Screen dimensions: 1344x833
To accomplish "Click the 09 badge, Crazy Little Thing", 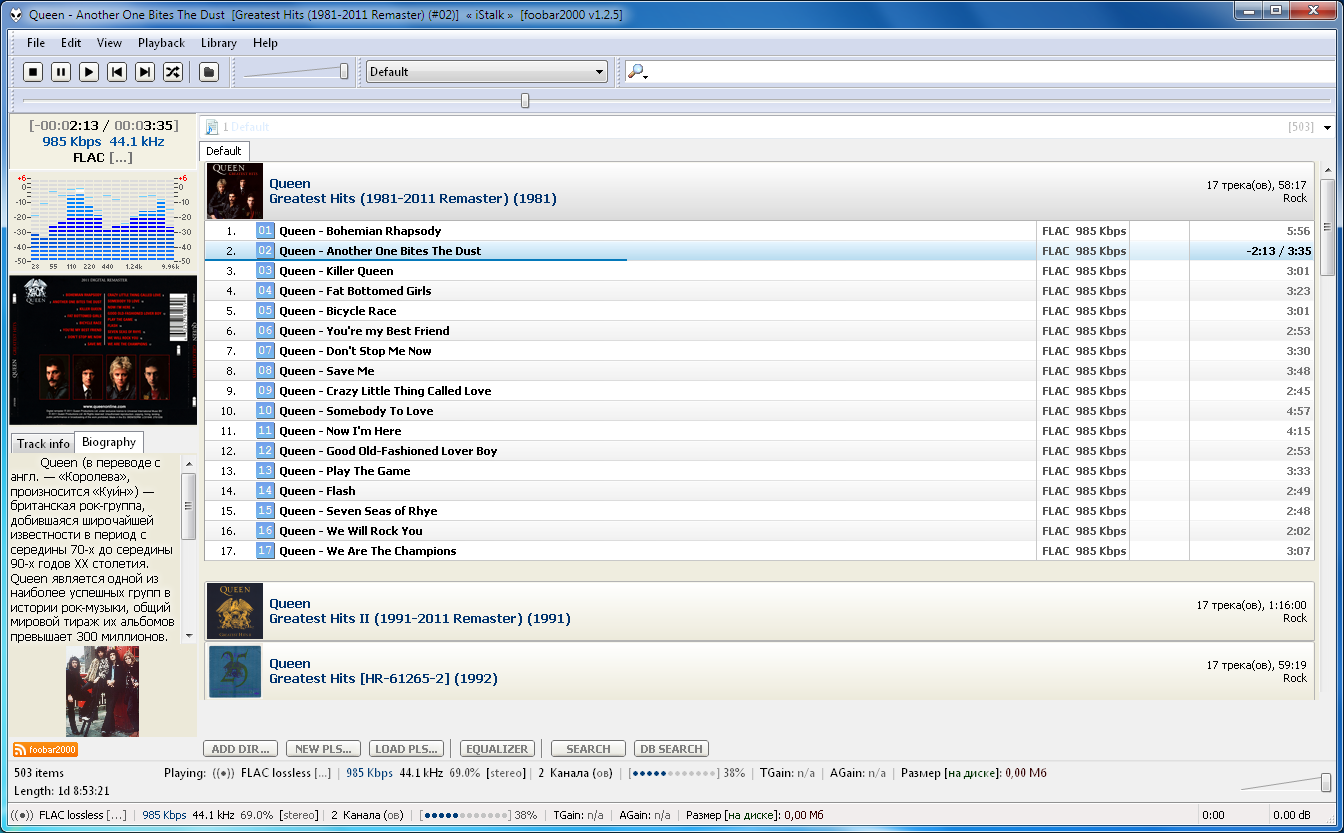I will (265, 391).
